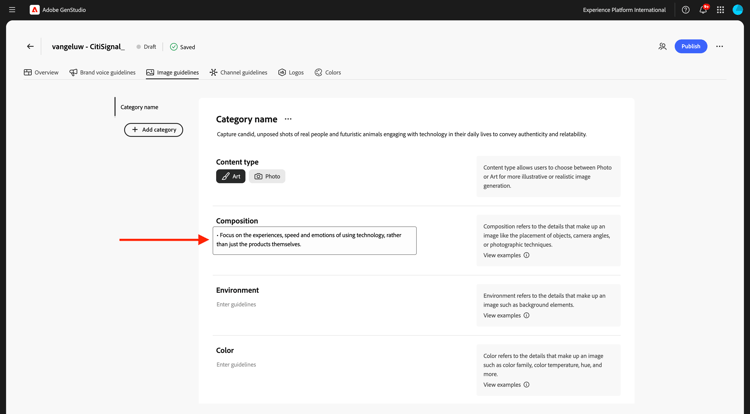Open the more options menu beside Publish
The width and height of the screenshot is (750, 414).
click(719, 46)
